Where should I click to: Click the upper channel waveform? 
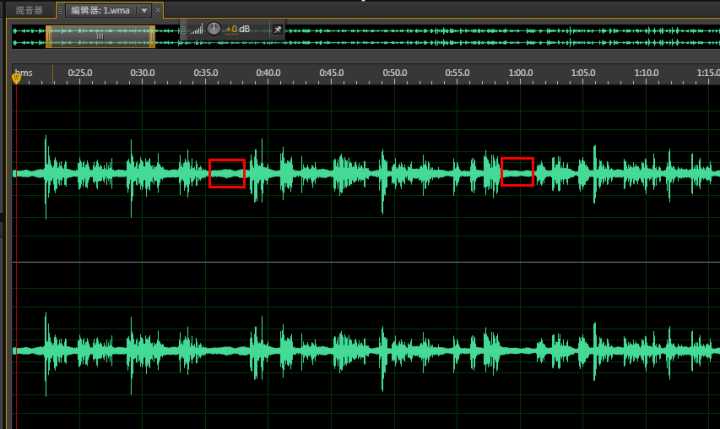(x=366, y=174)
